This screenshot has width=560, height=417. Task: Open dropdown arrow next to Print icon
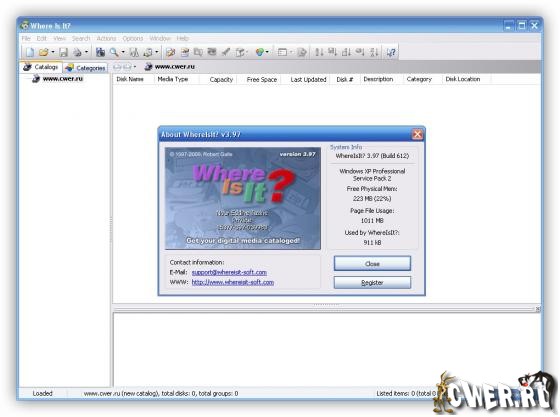click(x=86, y=52)
